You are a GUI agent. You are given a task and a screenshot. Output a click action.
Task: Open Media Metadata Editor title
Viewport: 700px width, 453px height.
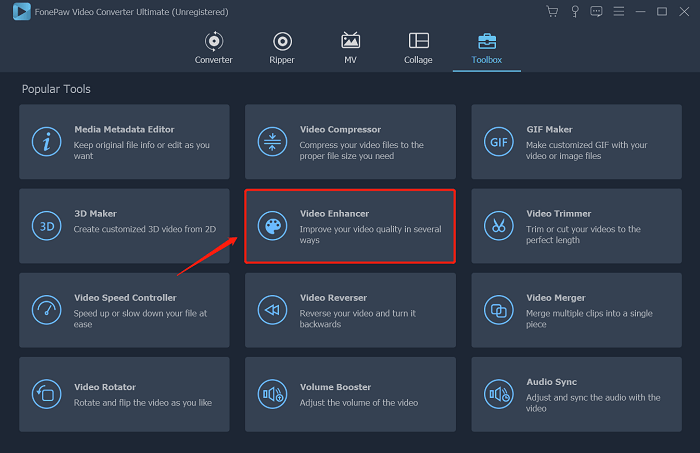pyautogui.click(x=124, y=129)
